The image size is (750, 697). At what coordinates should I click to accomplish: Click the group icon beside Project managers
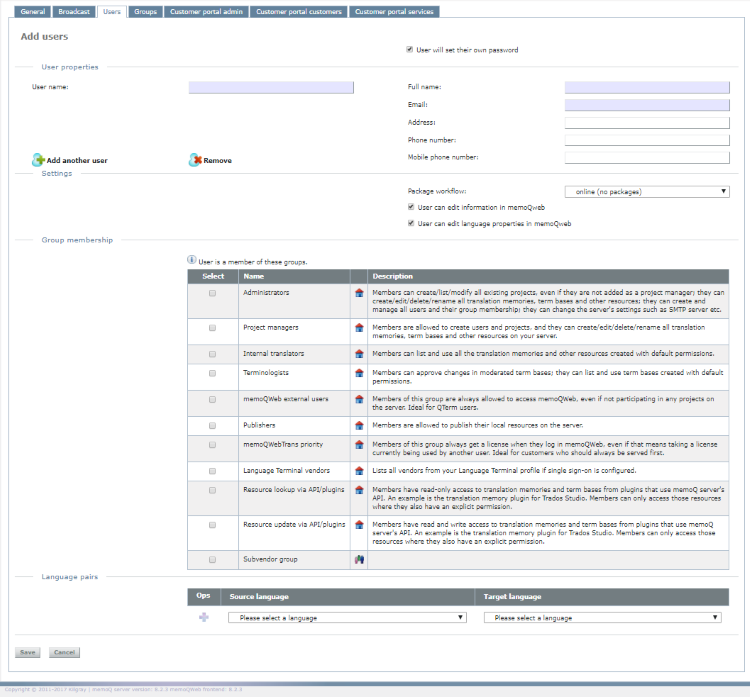click(x=359, y=327)
